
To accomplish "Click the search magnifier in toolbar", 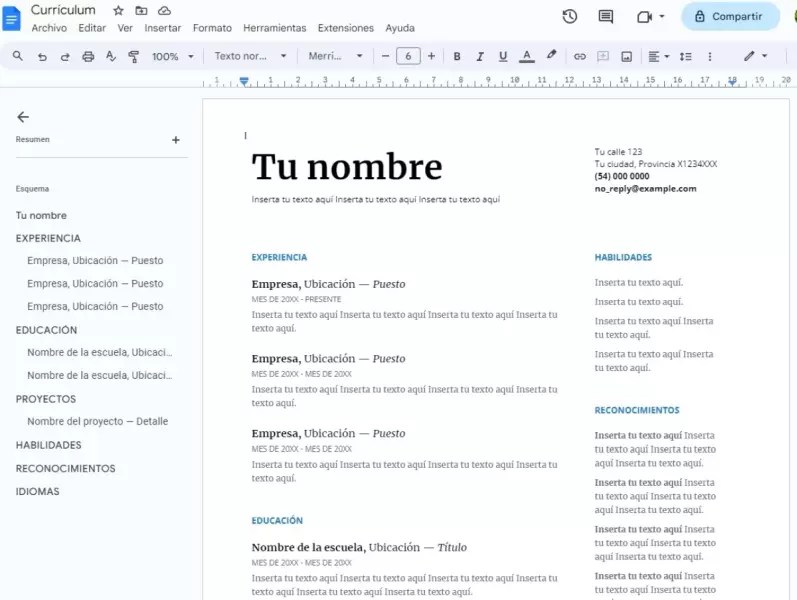I will tap(18, 56).
